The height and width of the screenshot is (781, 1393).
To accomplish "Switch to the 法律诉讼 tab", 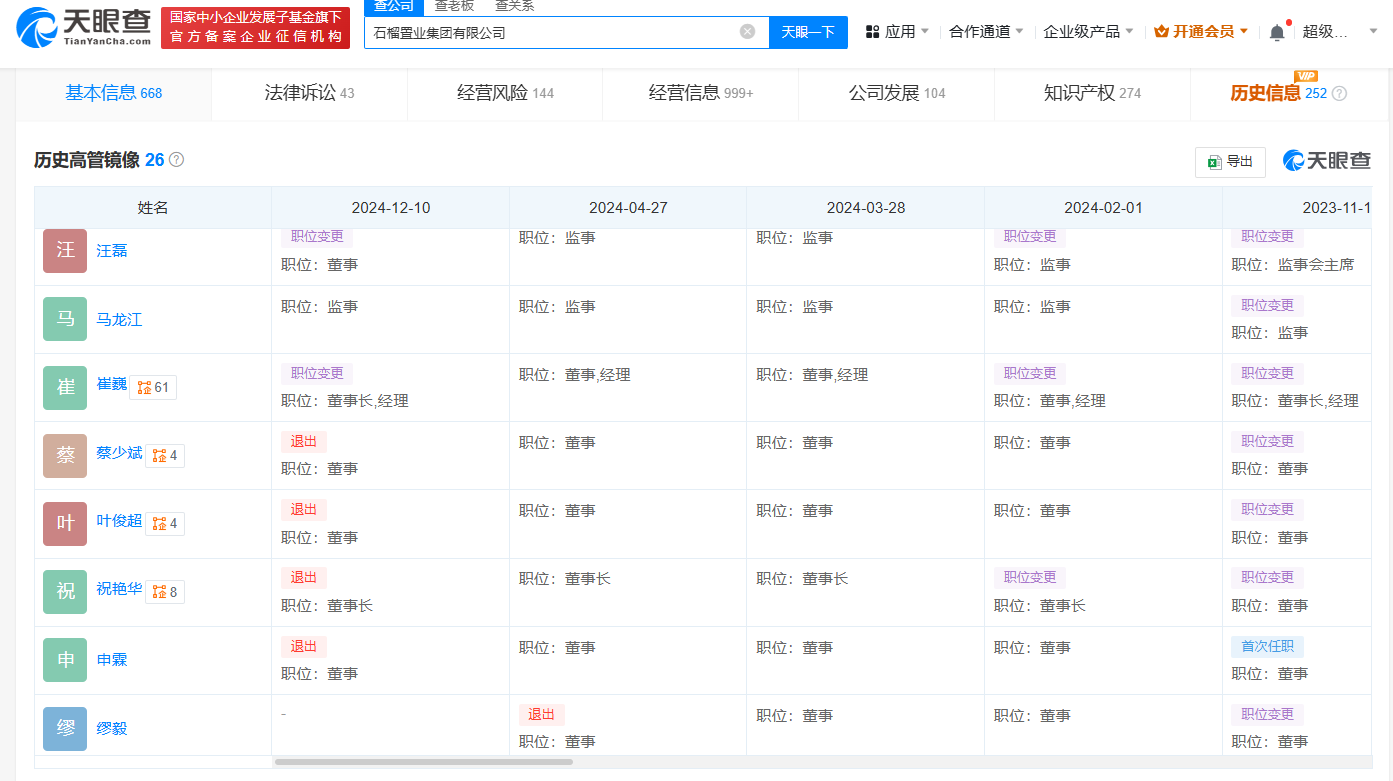I will tap(309, 94).
